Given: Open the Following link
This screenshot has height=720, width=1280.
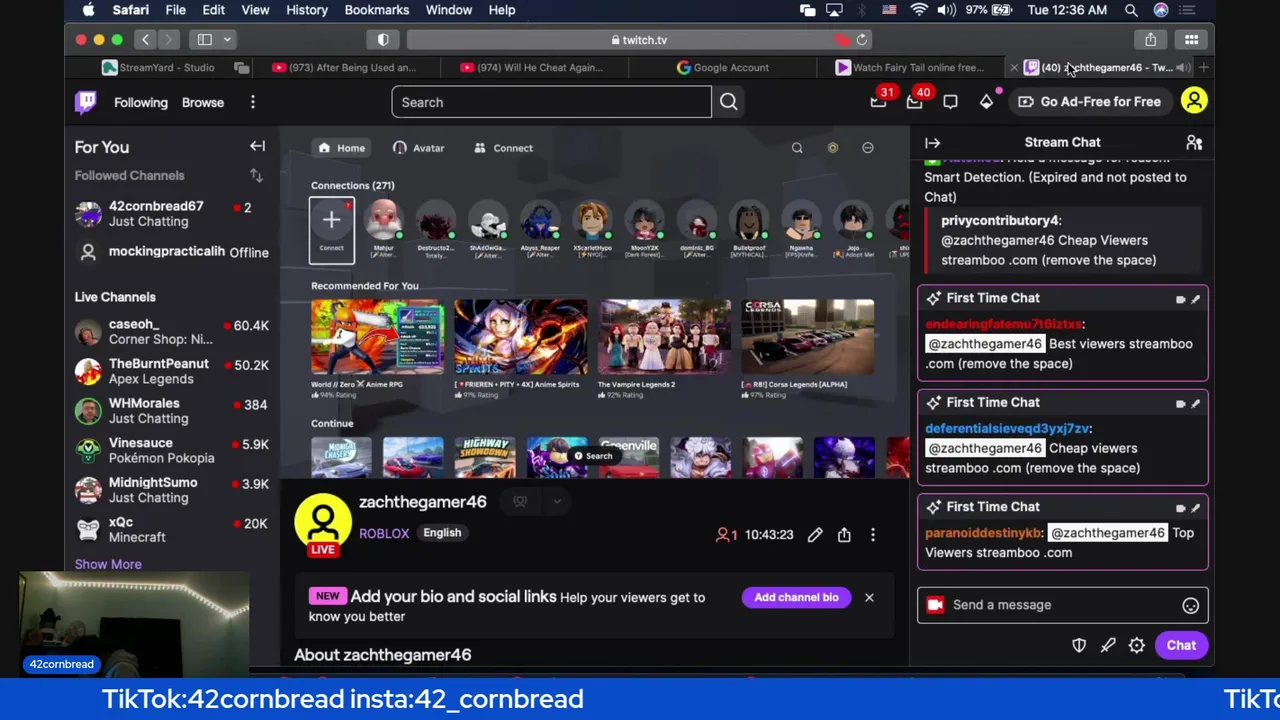Looking at the screenshot, I should pyautogui.click(x=141, y=102).
